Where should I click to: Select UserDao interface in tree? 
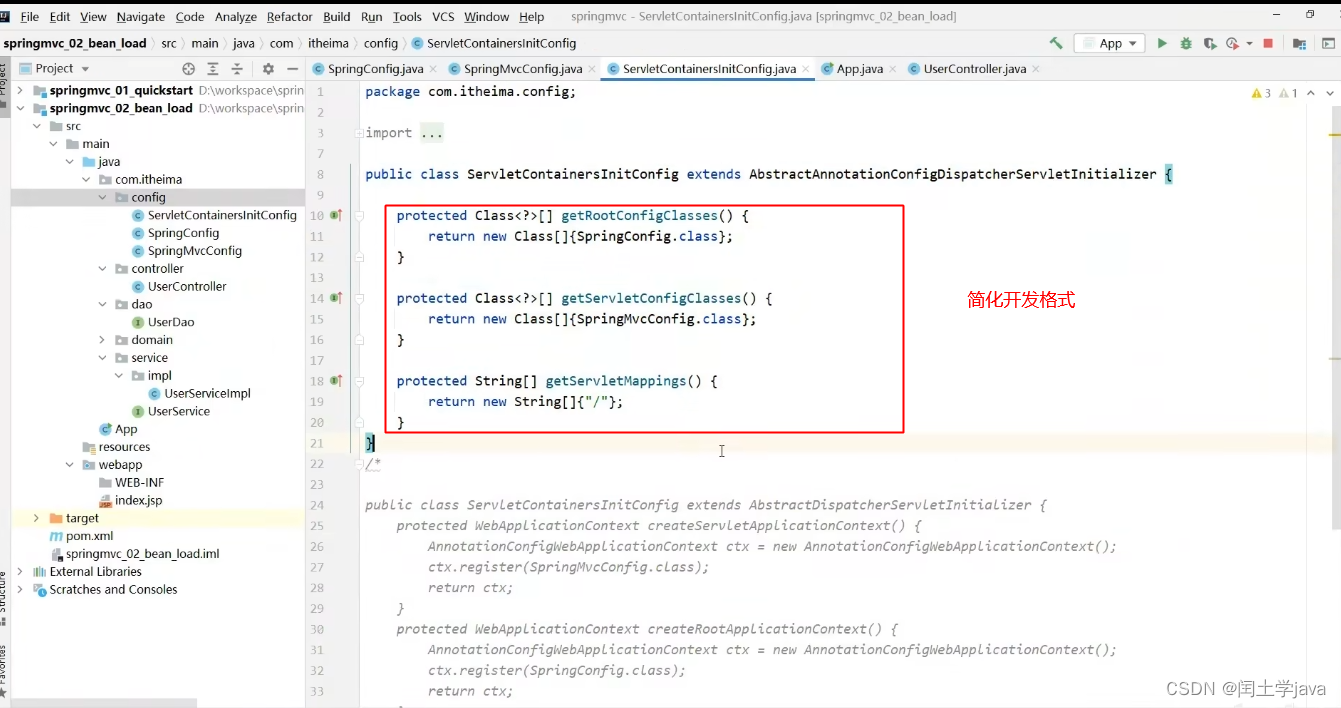171,322
